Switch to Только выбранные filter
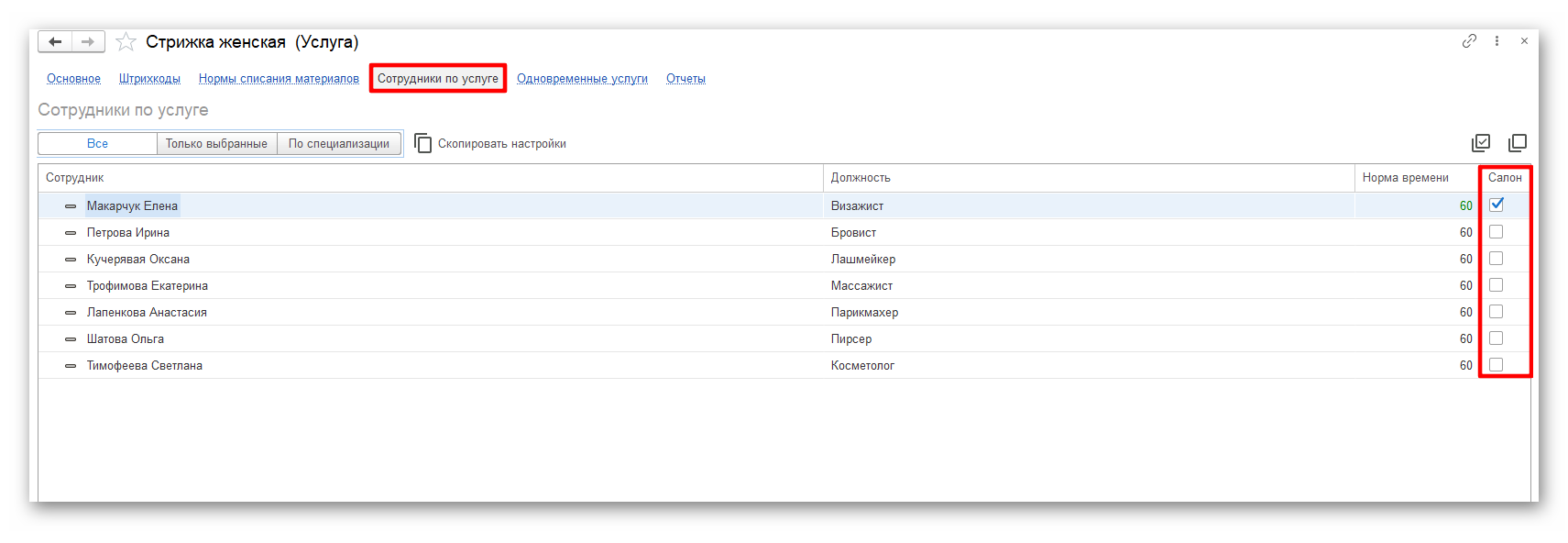Image resolution: width=1568 pixels, height=543 pixels. click(x=216, y=144)
